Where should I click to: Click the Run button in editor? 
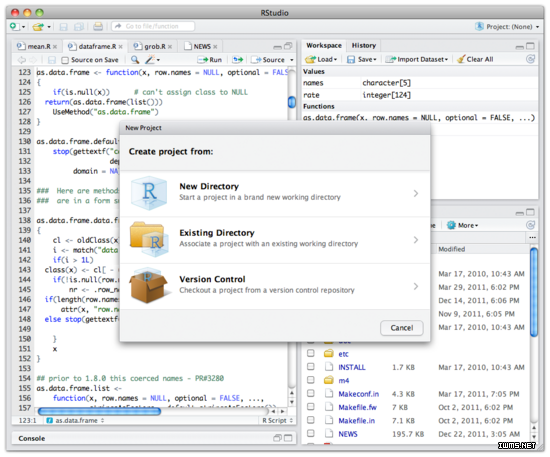click(210, 60)
